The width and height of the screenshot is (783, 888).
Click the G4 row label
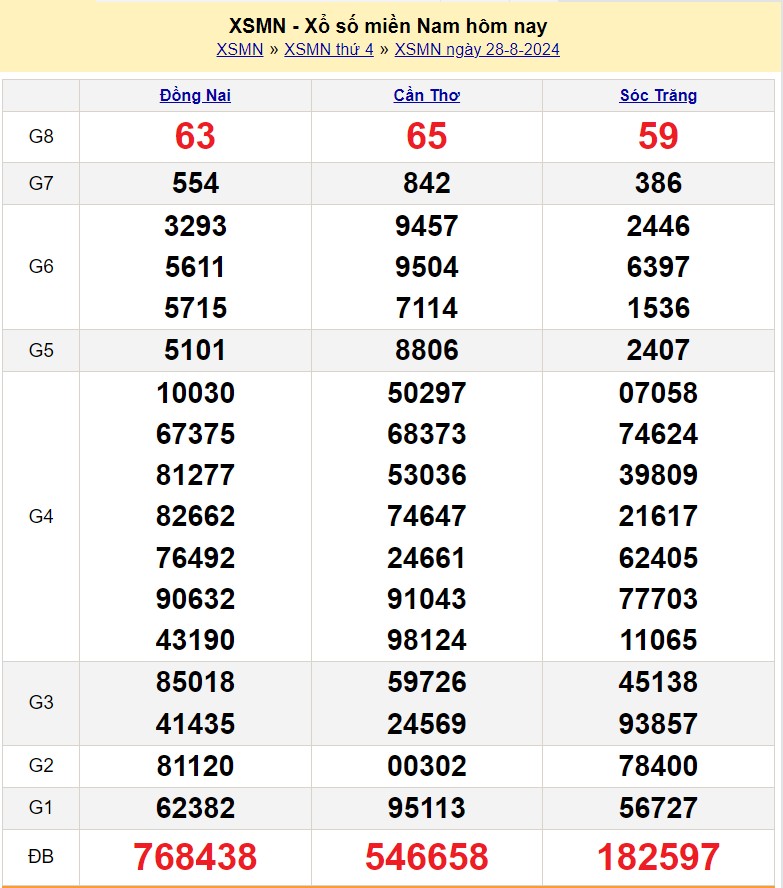41,516
